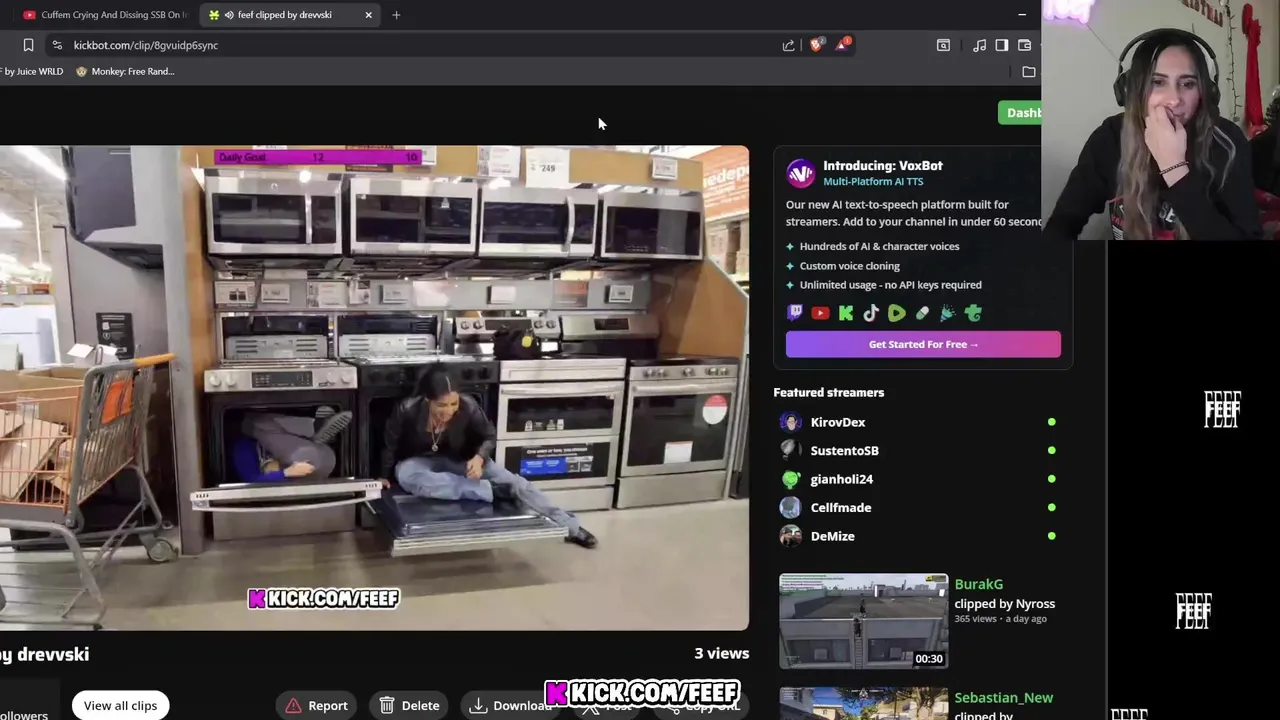This screenshot has height=720, width=1280.
Task: View site information icon left of URL
Action: (x=57, y=45)
